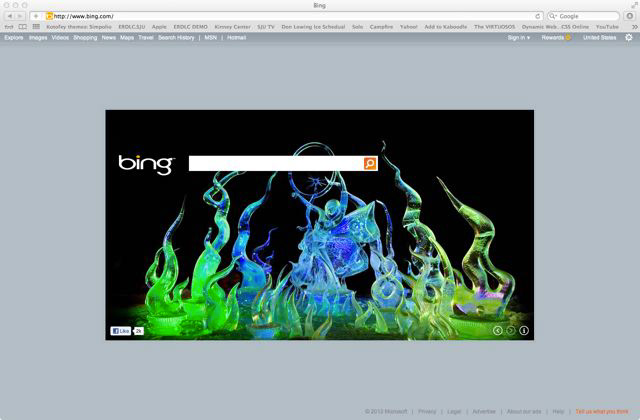
Task: Open the ERDLC DEMO bookmark
Action: (x=191, y=27)
